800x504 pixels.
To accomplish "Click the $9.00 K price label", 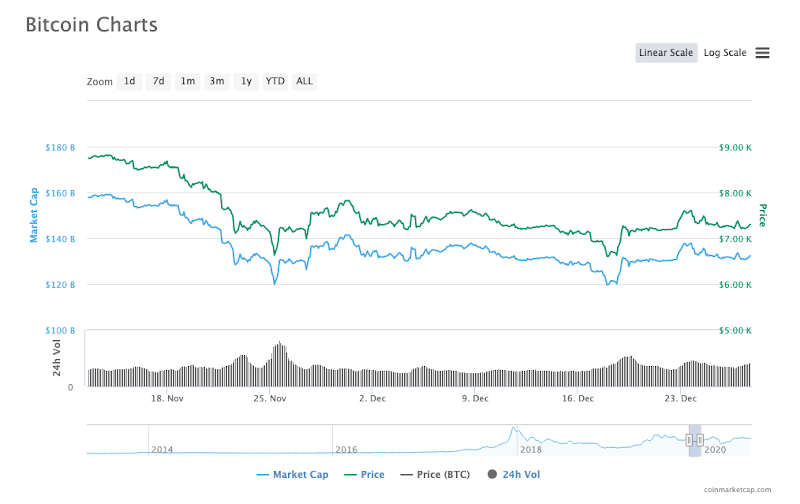I will coord(735,147).
